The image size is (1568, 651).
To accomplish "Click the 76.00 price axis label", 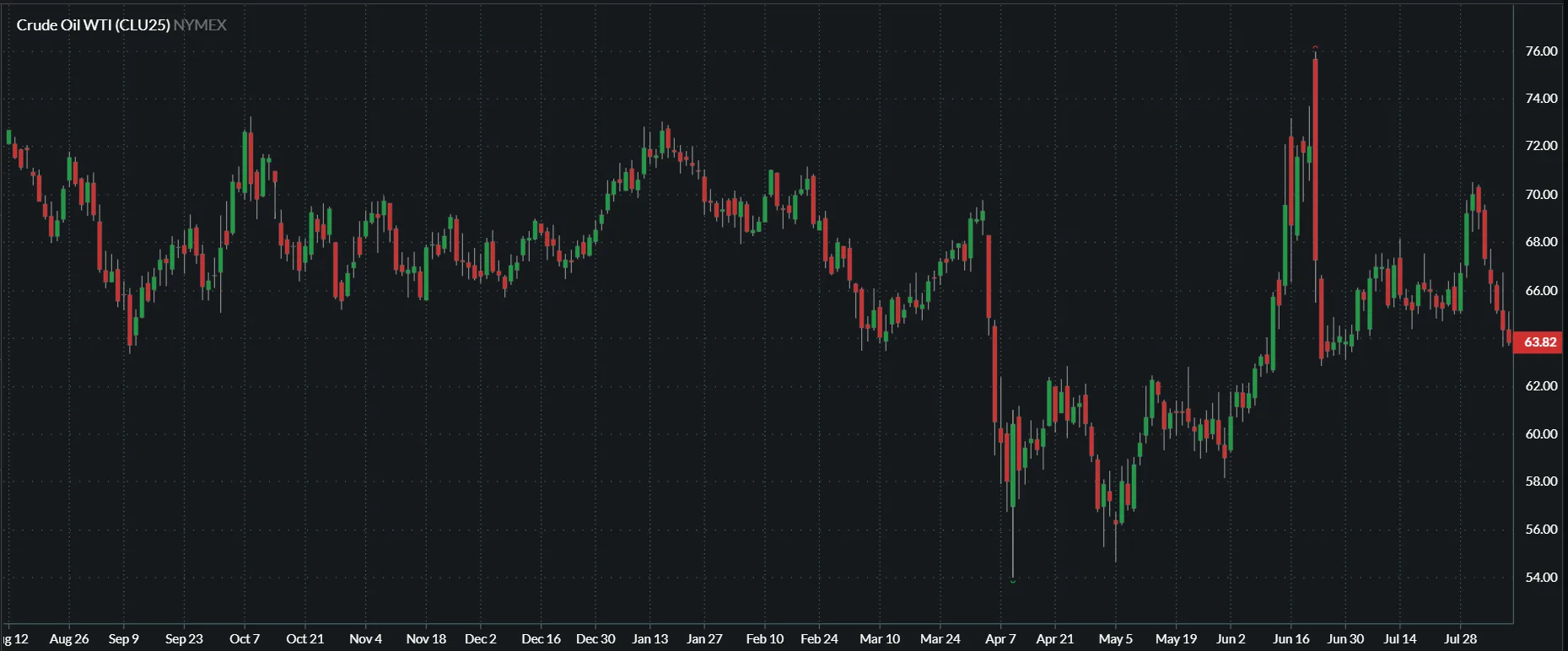I will tap(1541, 51).
